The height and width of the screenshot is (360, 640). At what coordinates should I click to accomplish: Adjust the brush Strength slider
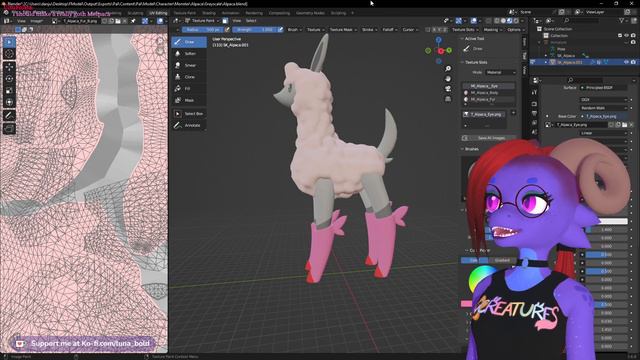coord(255,30)
